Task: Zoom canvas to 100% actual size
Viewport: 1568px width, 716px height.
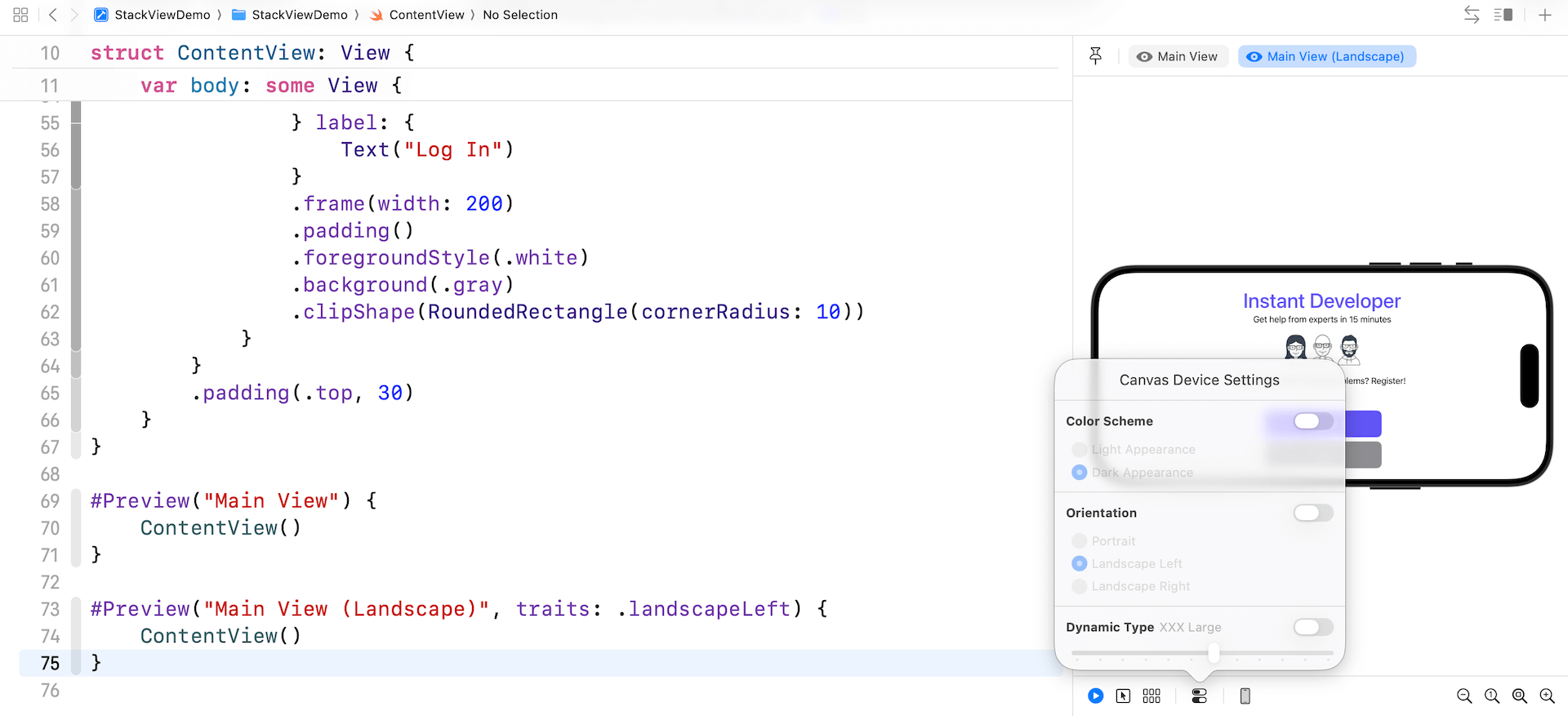Action: pos(1492,696)
